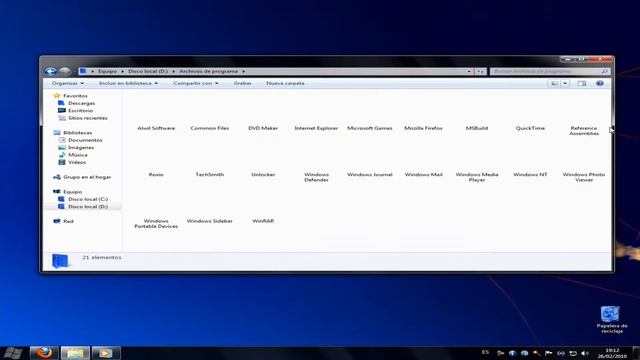Click the blue help icon
640x360 pixels.
pyautogui.click(x=600, y=83)
